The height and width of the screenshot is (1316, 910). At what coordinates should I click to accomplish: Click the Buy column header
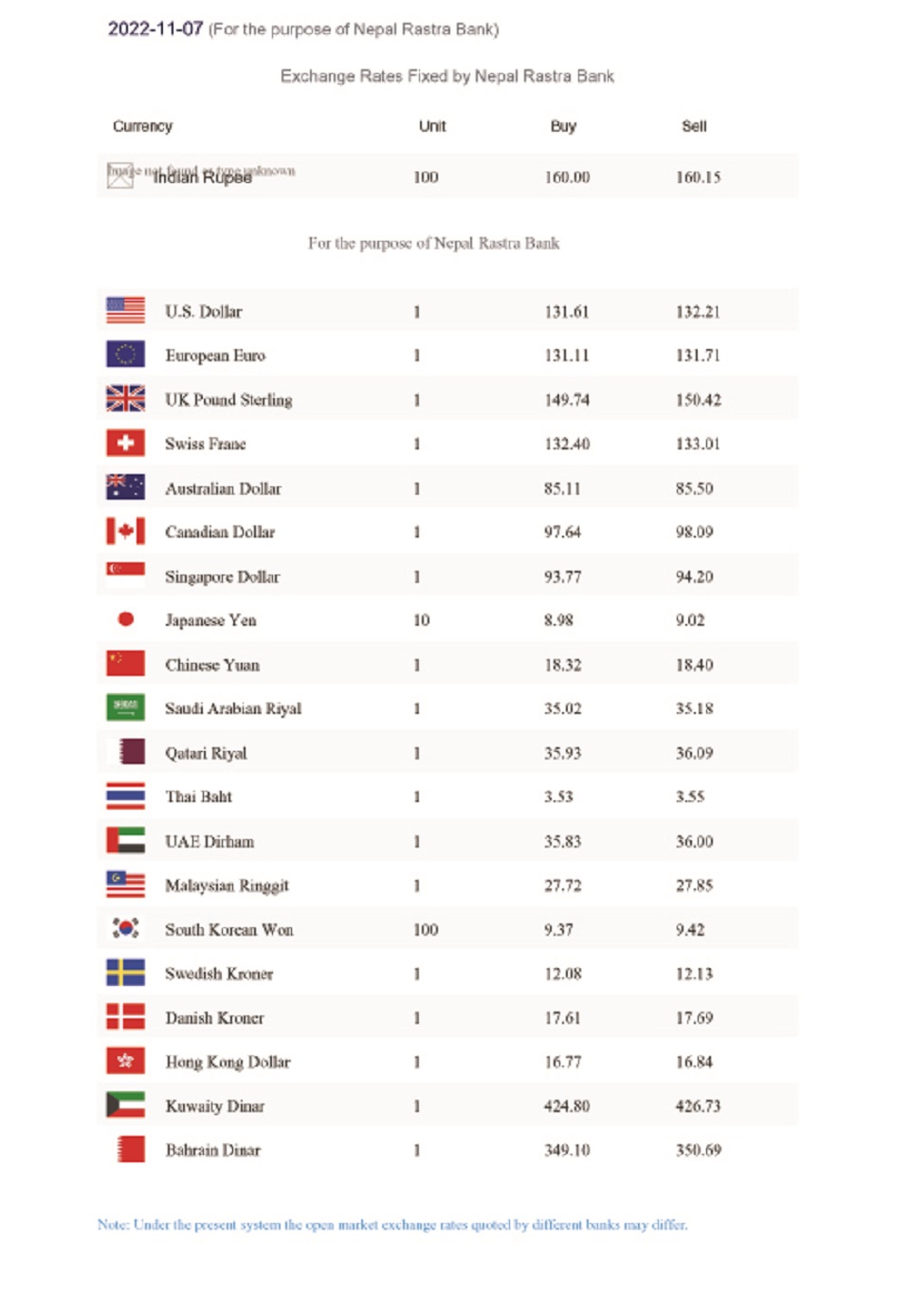(563, 126)
